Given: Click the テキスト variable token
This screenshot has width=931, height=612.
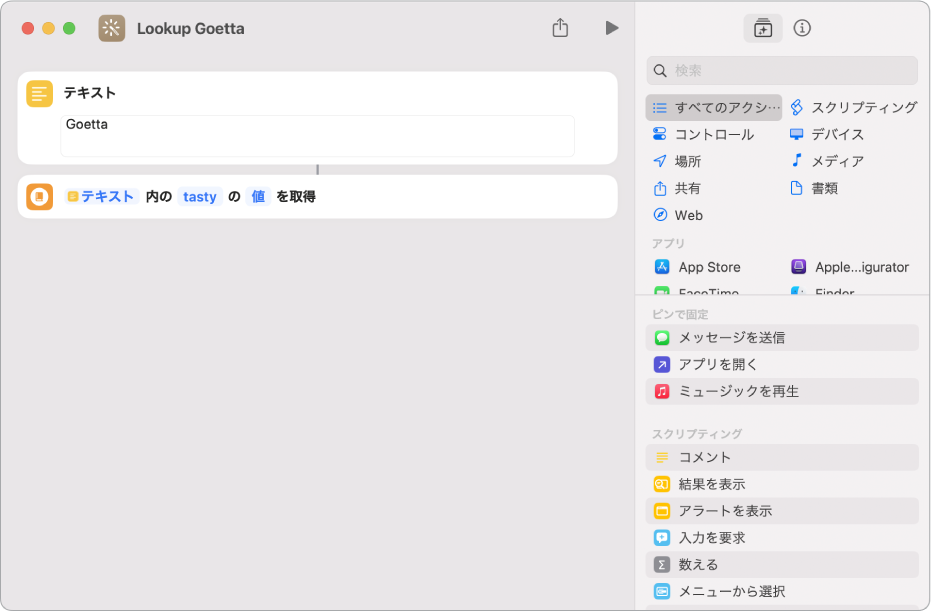Looking at the screenshot, I should click(x=102, y=196).
